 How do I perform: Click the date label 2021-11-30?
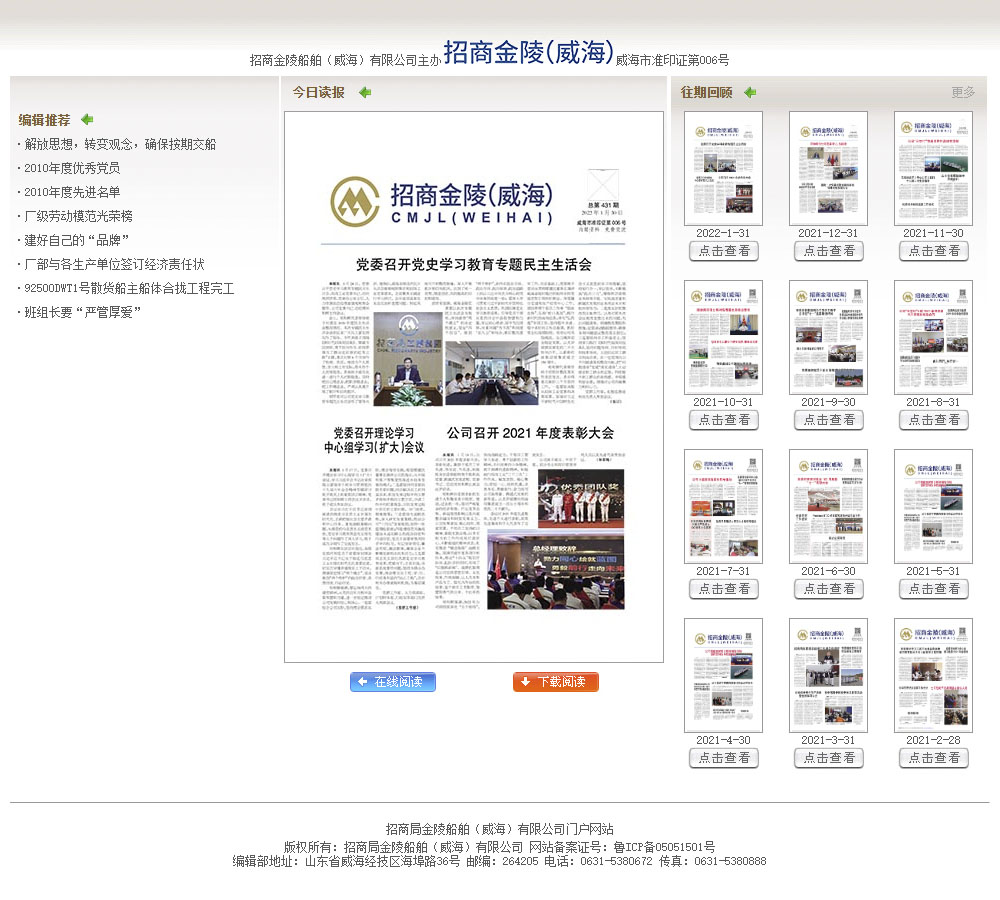[934, 233]
